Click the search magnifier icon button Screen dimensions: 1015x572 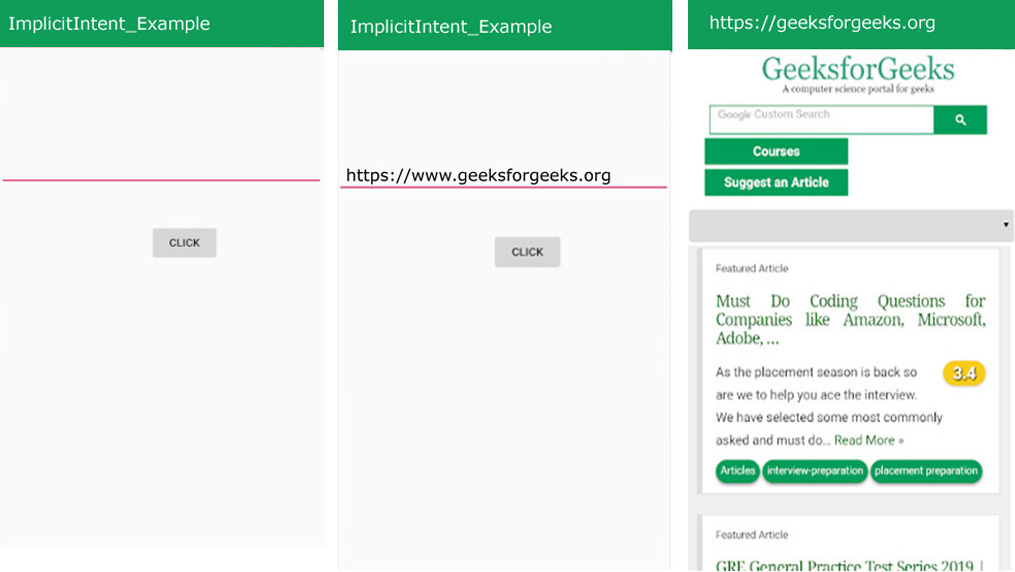[x=960, y=120]
